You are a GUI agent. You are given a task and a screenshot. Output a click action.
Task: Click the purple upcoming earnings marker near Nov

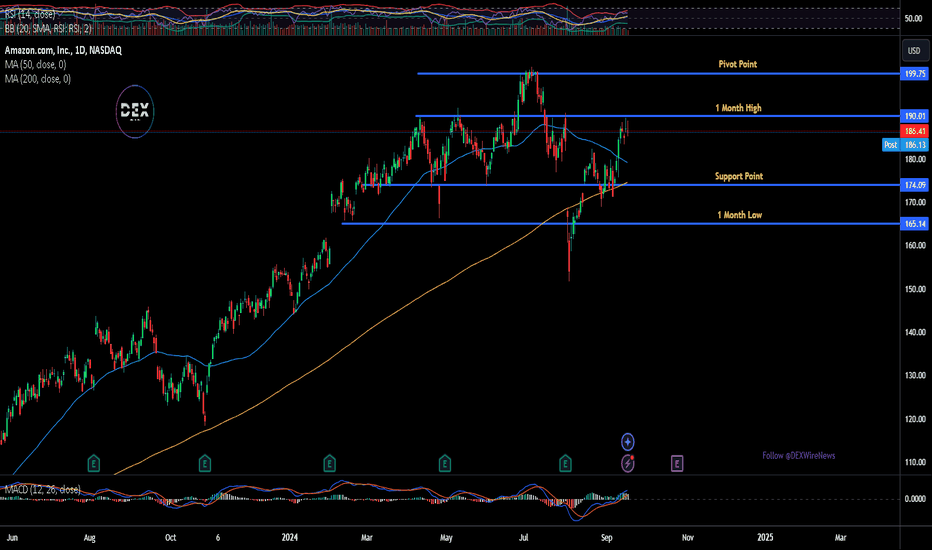point(677,463)
